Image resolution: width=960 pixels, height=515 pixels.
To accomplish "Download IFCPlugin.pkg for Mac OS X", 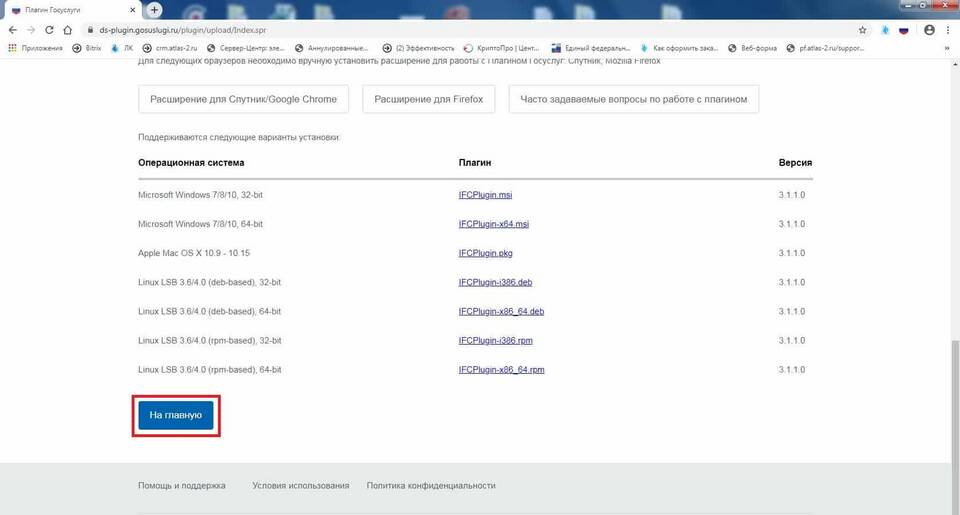I will (x=486, y=253).
